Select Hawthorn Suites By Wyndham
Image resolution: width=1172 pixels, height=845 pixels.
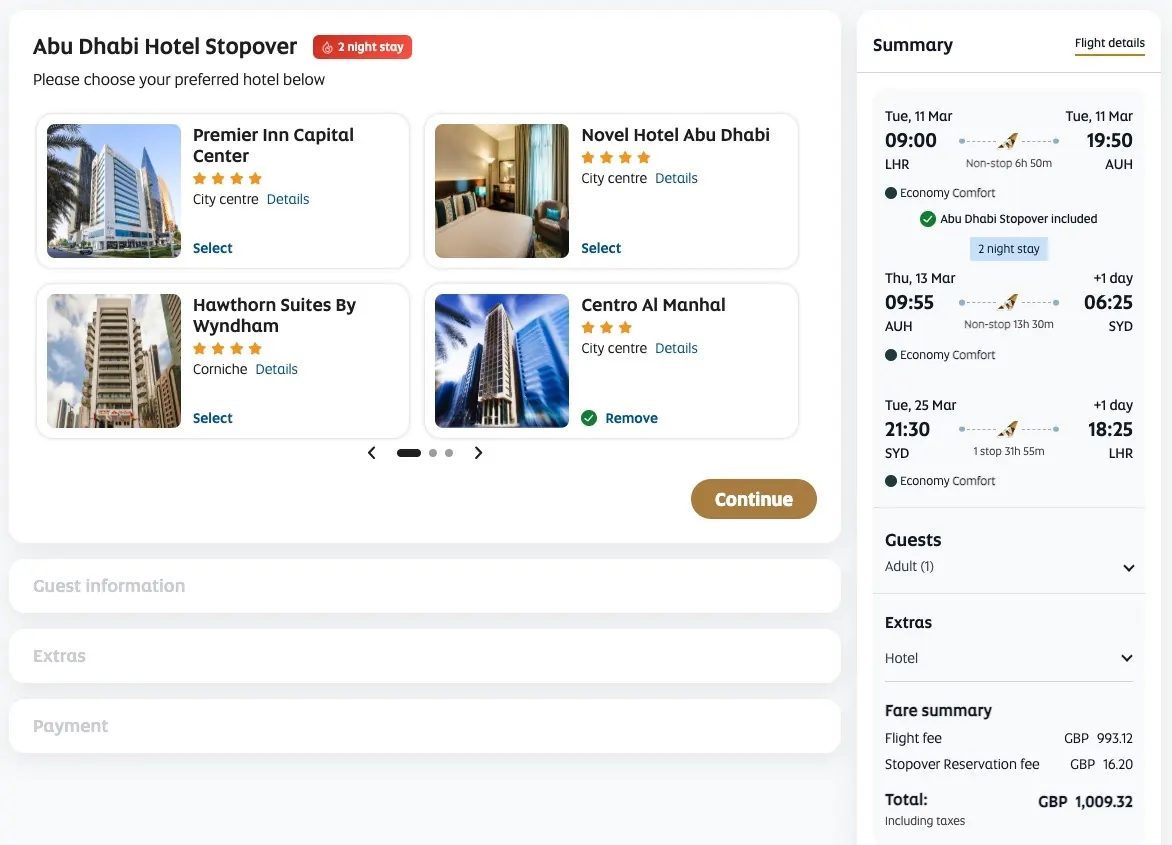pos(212,418)
